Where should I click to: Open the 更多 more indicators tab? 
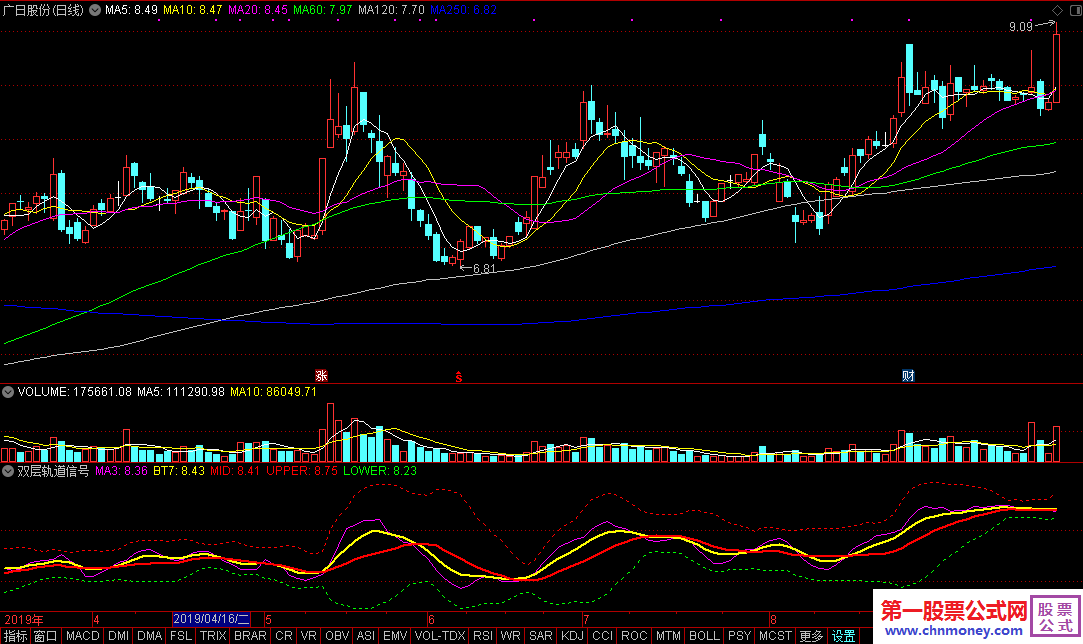[812, 636]
